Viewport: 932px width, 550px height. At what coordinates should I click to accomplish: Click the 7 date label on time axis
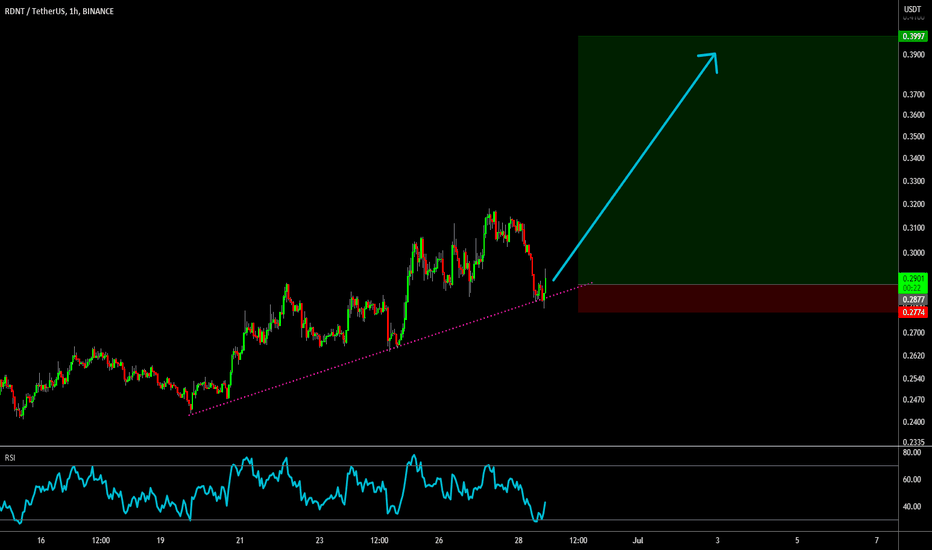(877, 540)
